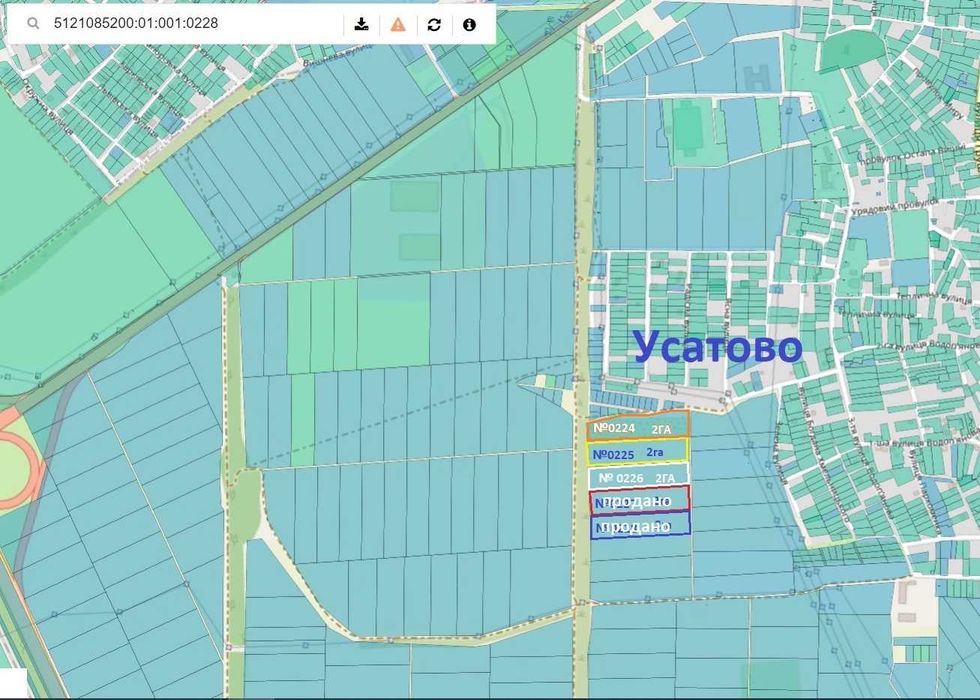Image resolution: width=980 pixels, height=700 pixels.
Task: Click the refresh arrows icon
Action: 434,24
